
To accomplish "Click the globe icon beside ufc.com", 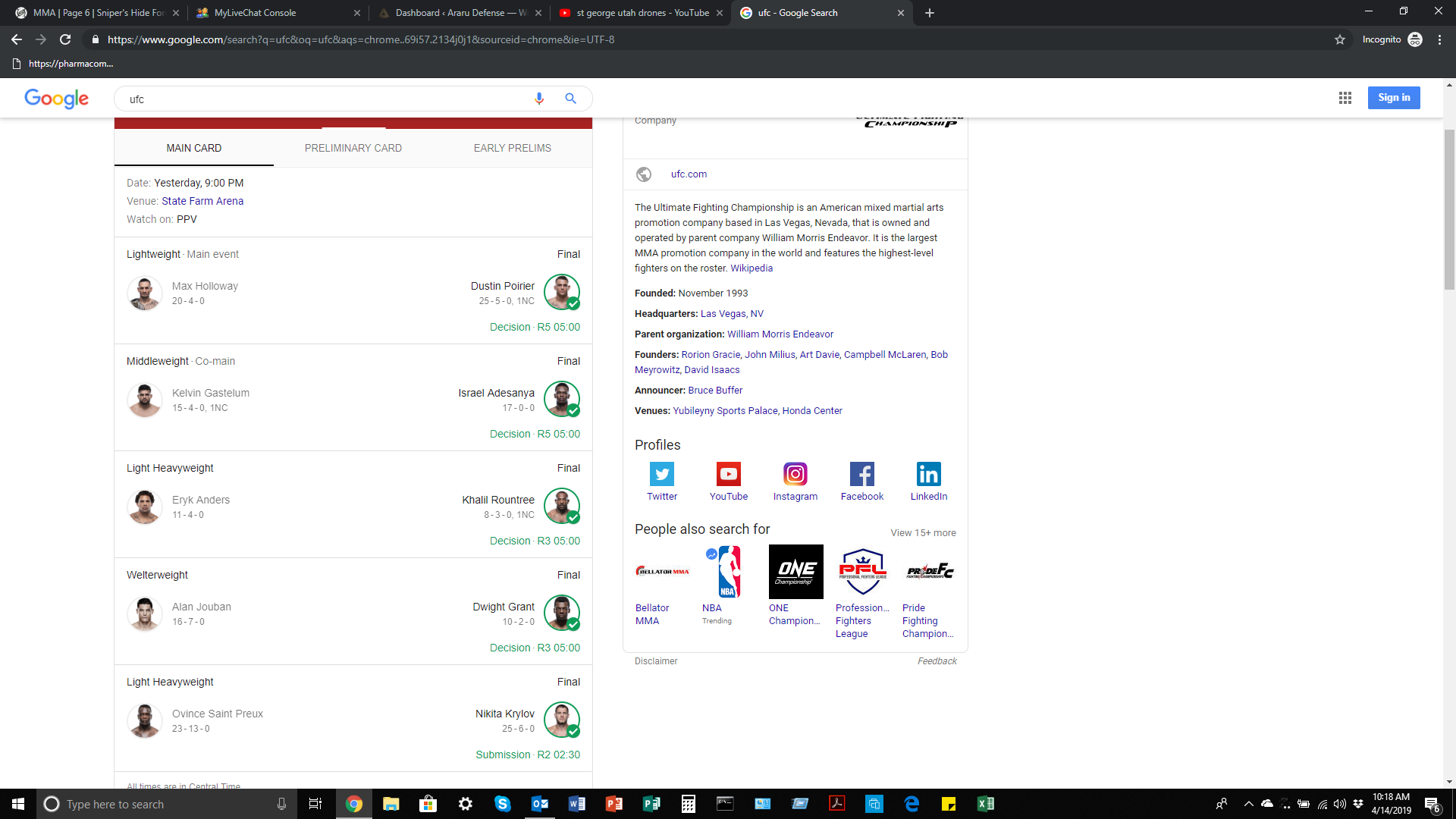I will (644, 174).
